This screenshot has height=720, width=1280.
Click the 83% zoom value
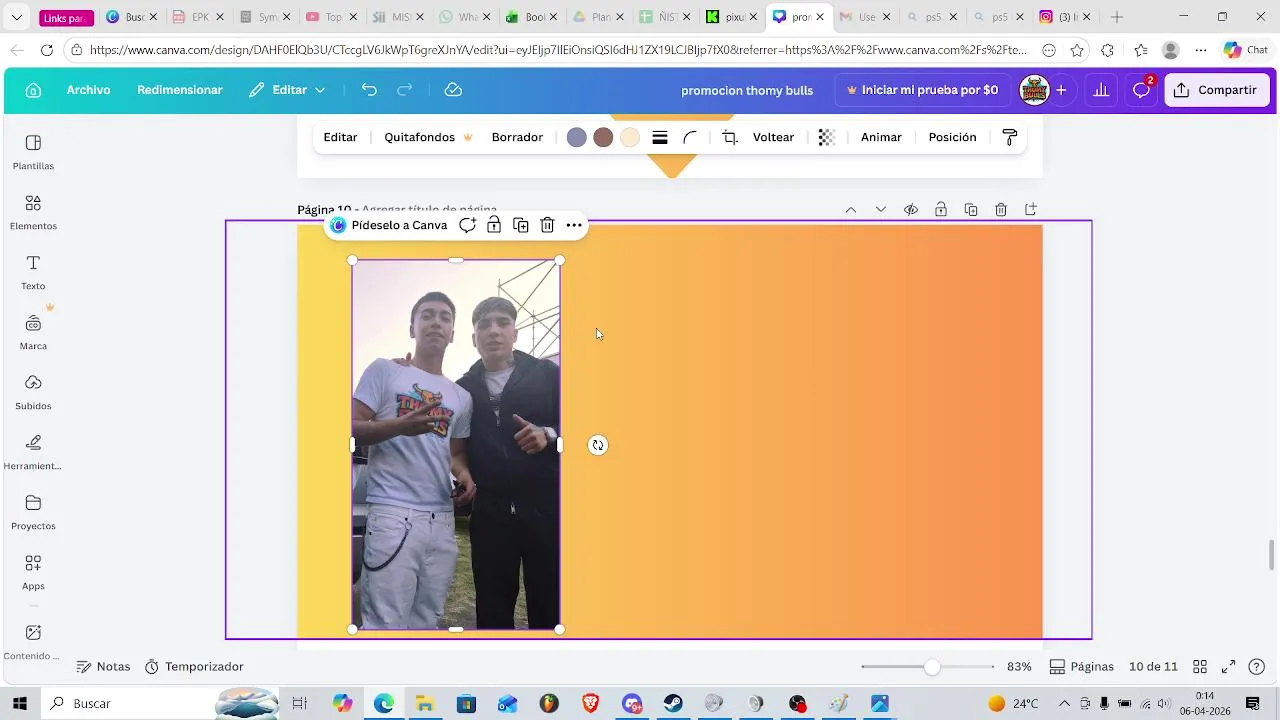(1019, 667)
